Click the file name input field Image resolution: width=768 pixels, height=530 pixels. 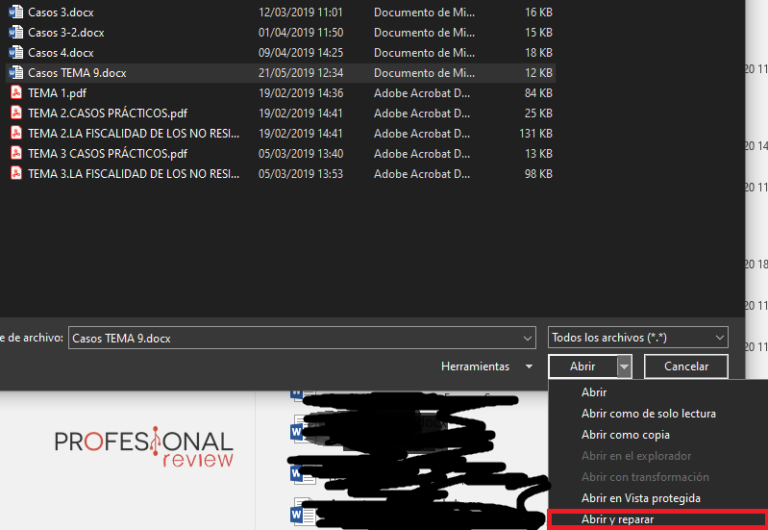[x=295, y=338]
